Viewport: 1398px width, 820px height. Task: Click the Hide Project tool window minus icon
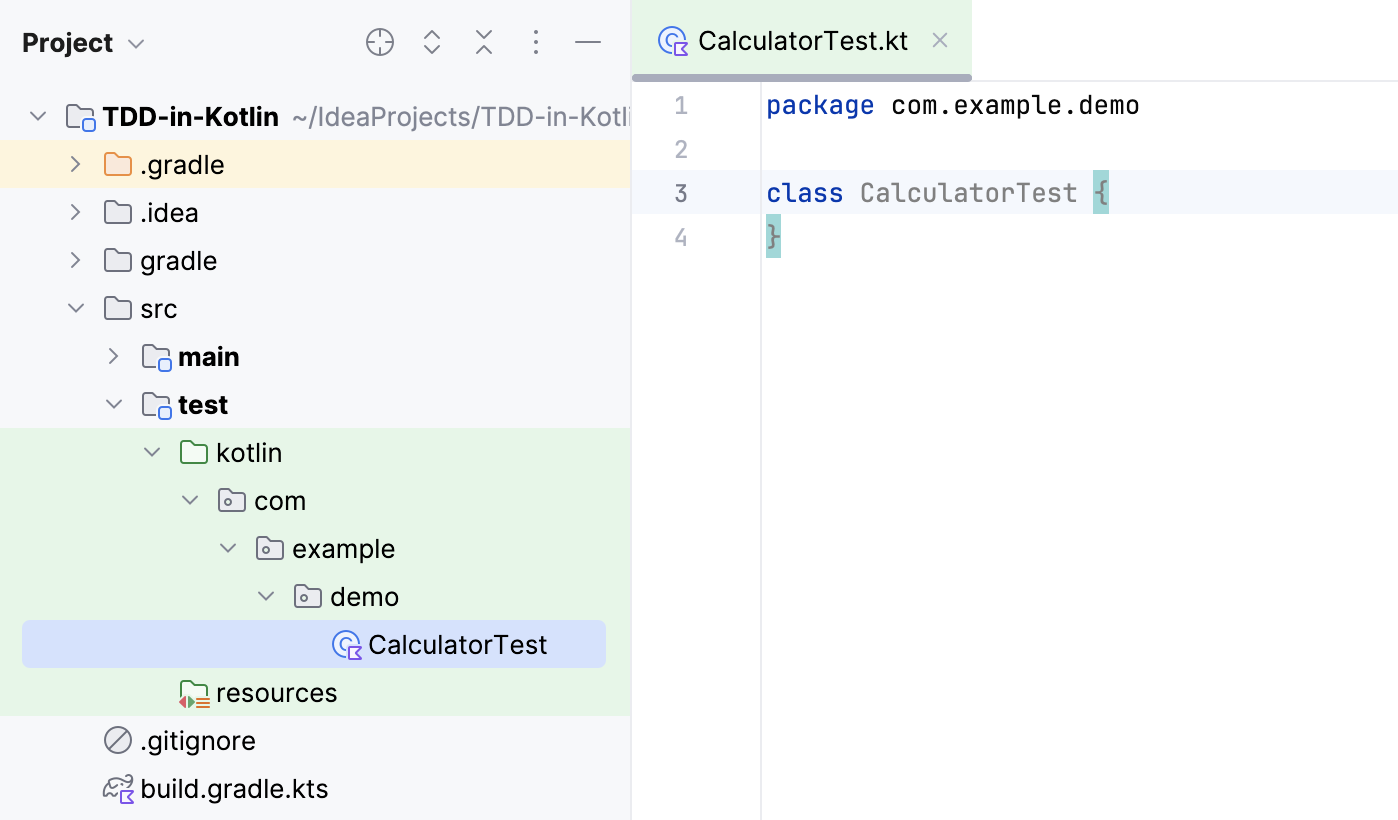coord(588,42)
